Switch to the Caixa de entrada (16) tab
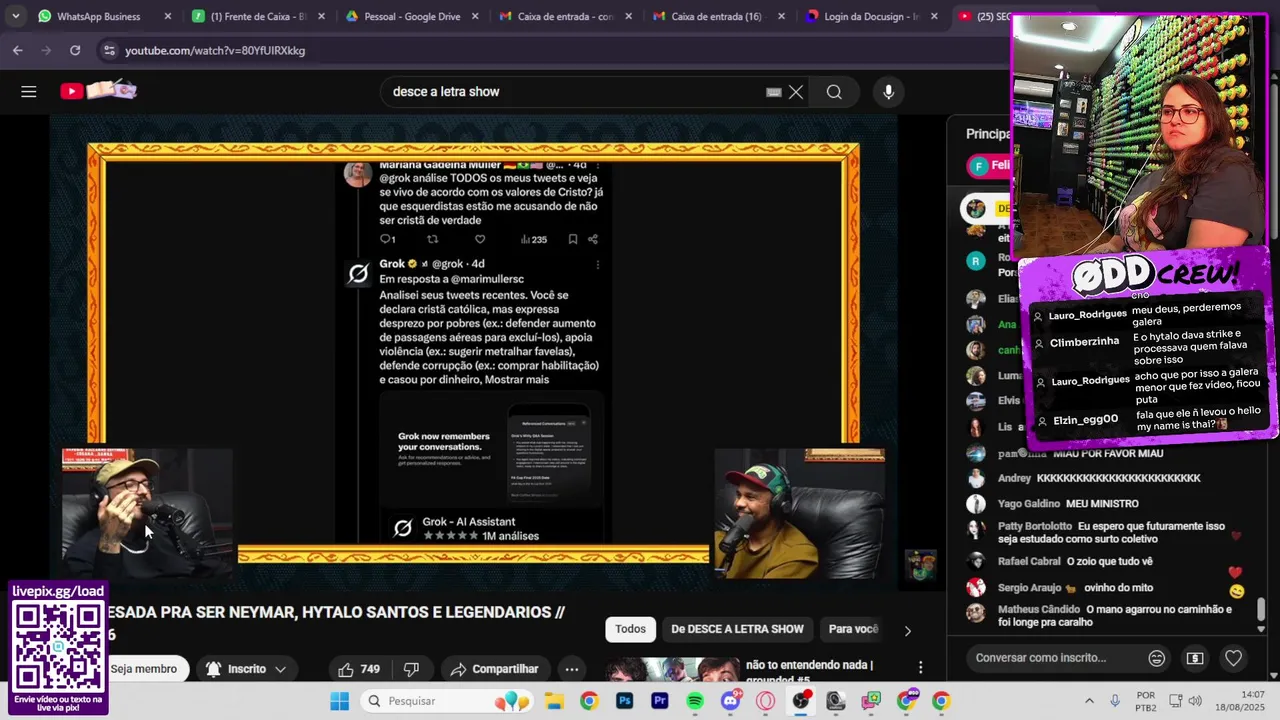 click(716, 16)
